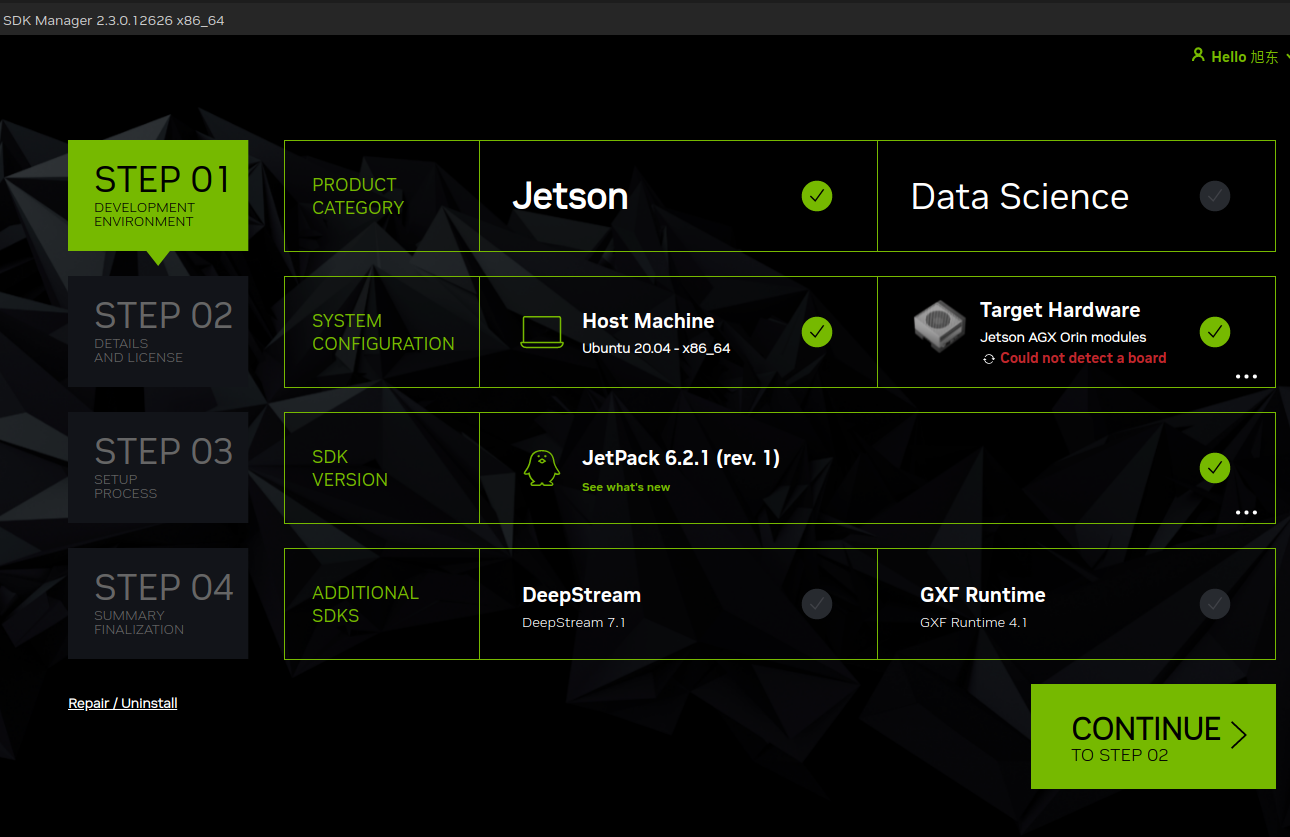Image resolution: width=1290 pixels, height=837 pixels.
Task: Enable the DeepStream additional SDK checkmark
Action: point(817,604)
